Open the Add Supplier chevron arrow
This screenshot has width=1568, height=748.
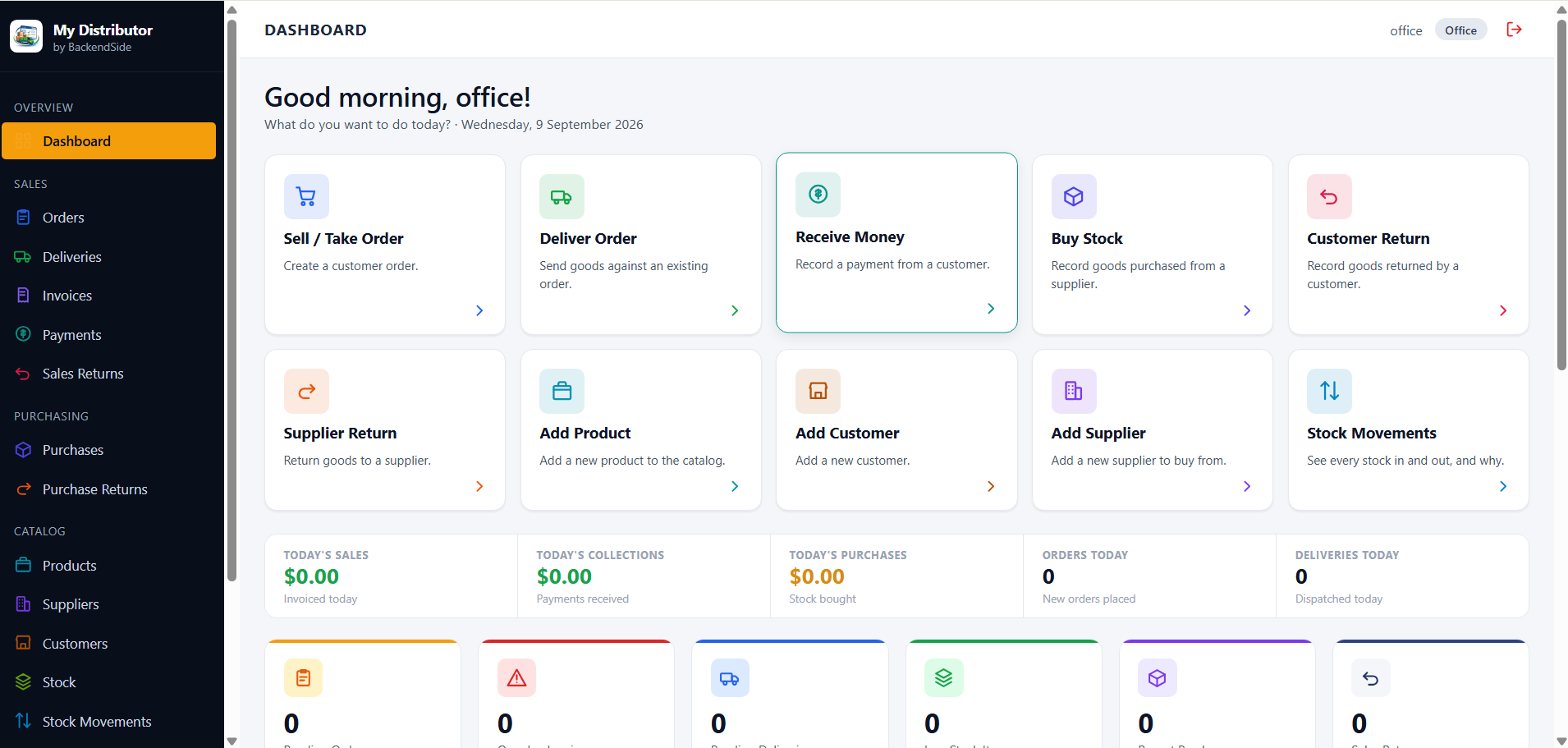[x=1247, y=486]
